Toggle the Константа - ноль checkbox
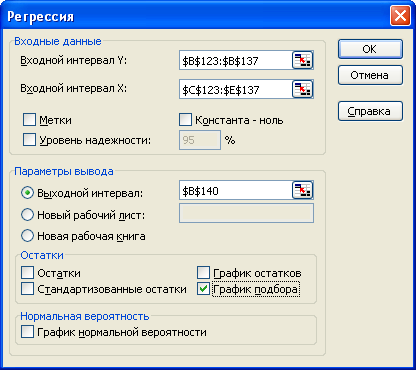Image resolution: width=416 pixels, height=370 pixels. point(185,119)
